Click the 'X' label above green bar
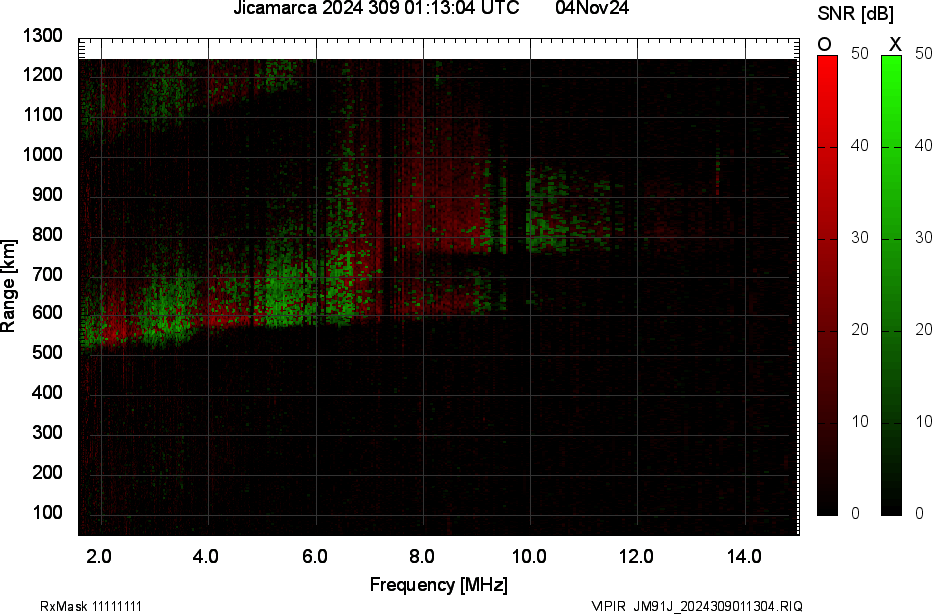The height and width of the screenshot is (614, 932). click(895, 45)
